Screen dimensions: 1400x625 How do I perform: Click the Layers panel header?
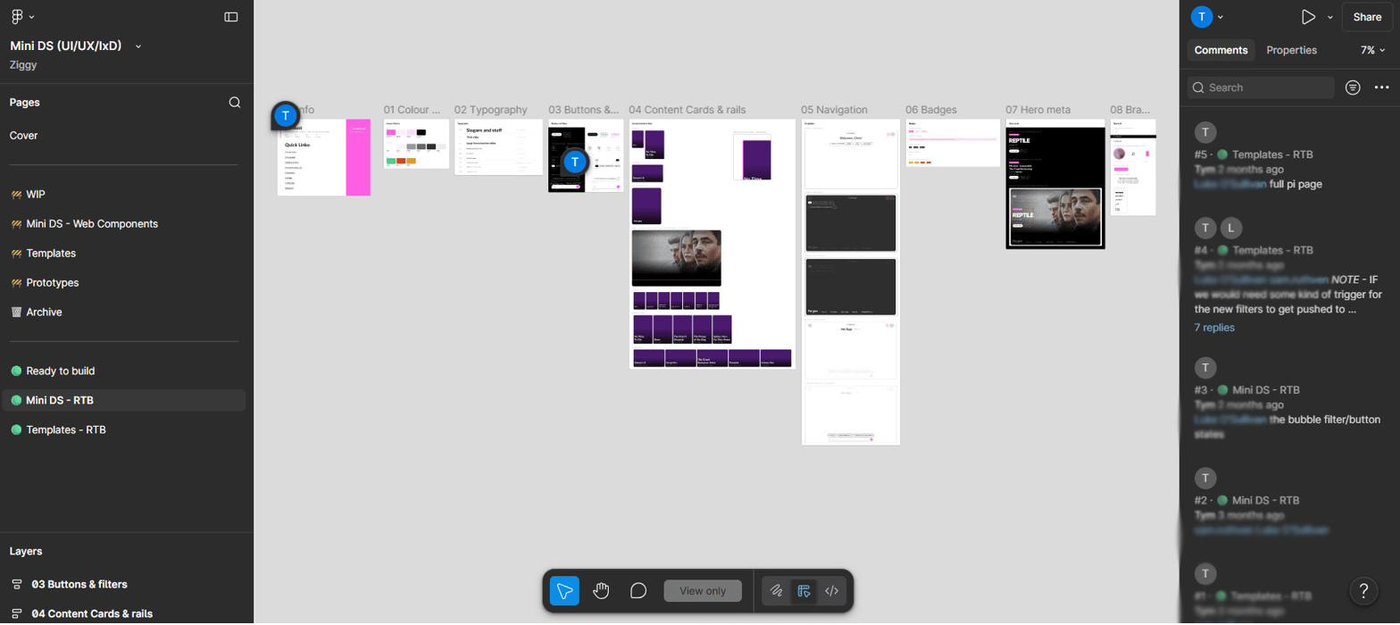26,552
